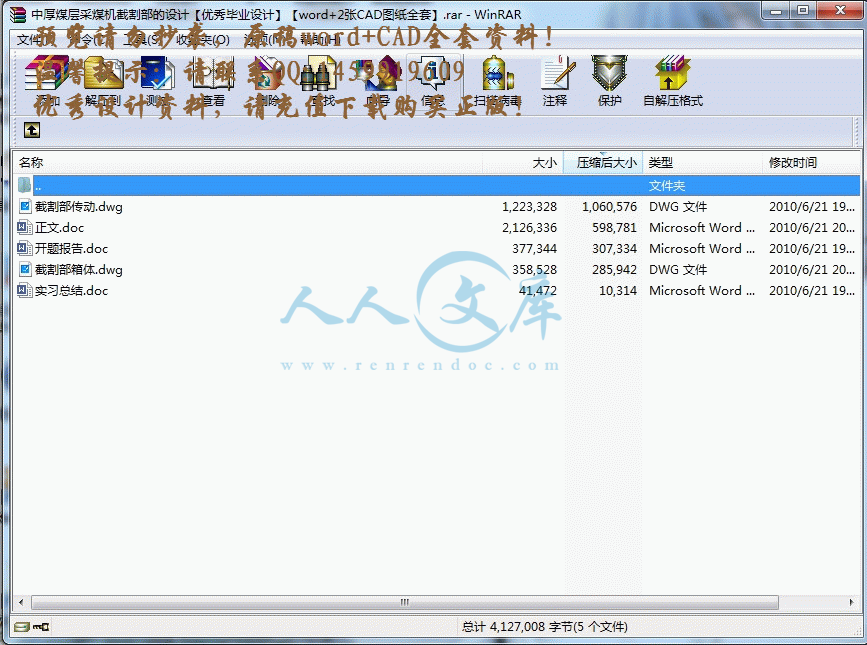Click the horizontal scrollbar left arrow
Image resolution: width=867 pixels, height=645 pixels.
(x=21, y=602)
